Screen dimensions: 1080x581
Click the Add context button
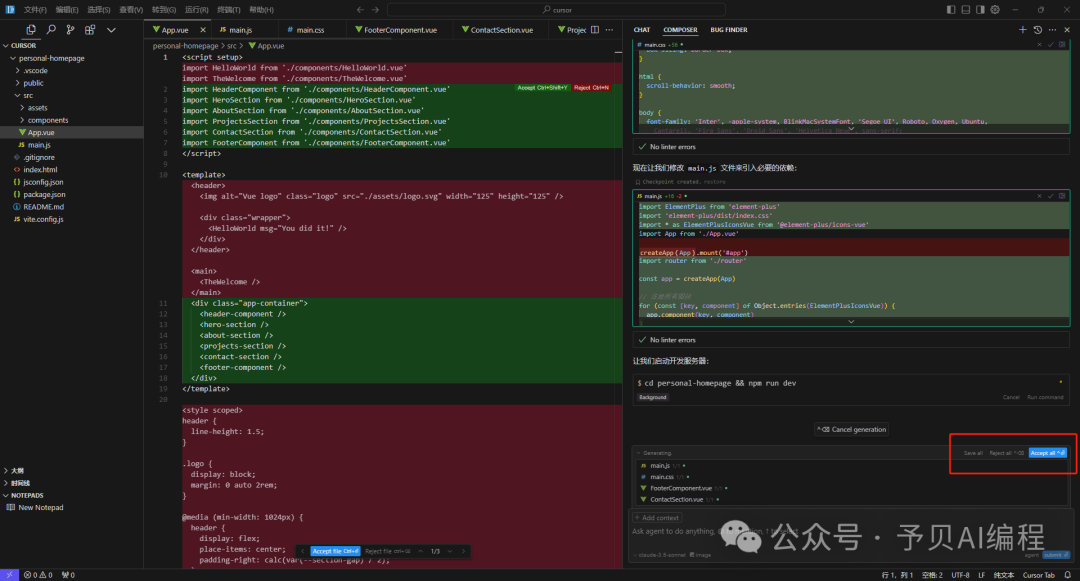coord(657,518)
